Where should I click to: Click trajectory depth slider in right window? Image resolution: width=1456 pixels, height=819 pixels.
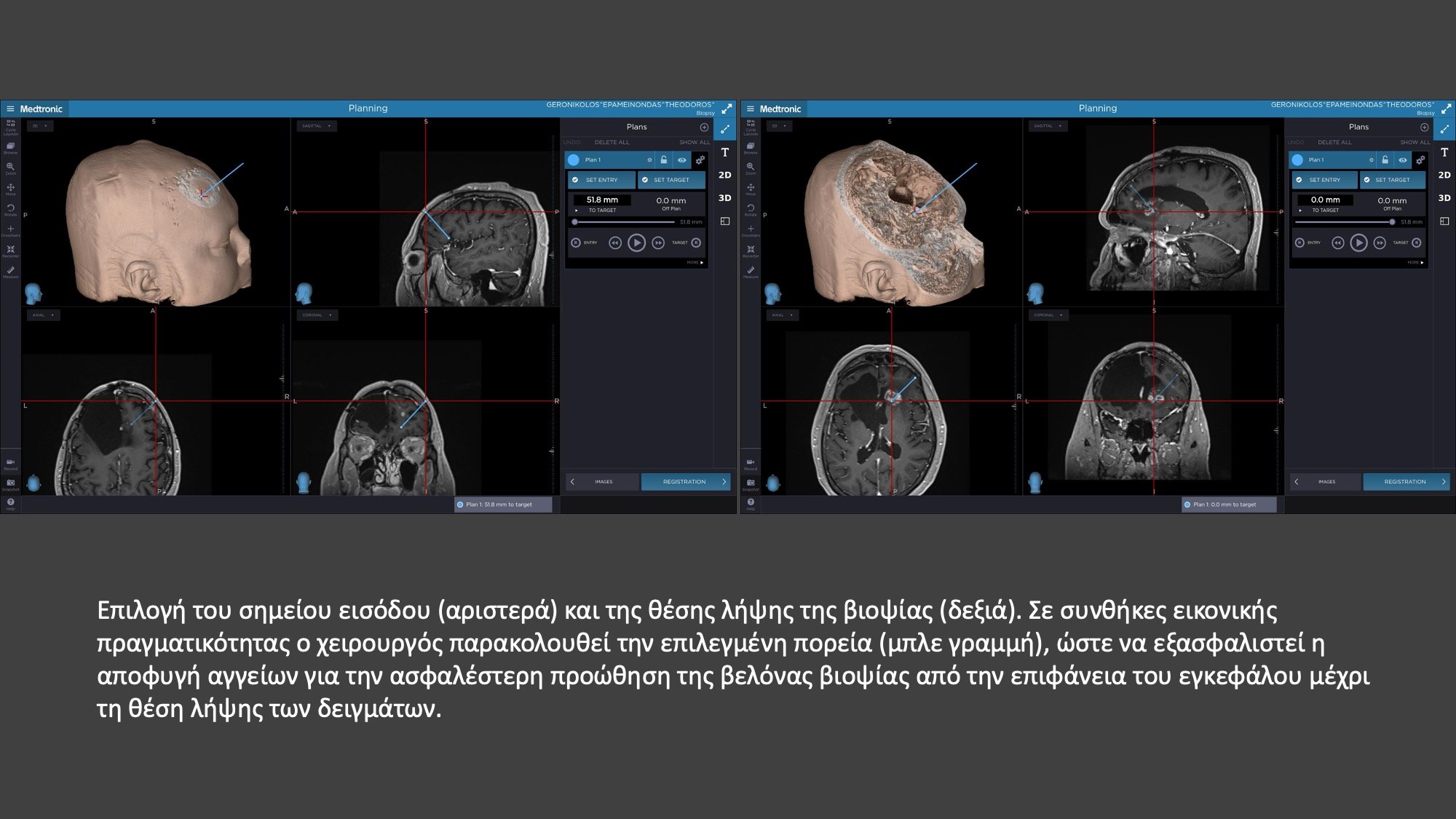pyautogui.click(x=1345, y=222)
